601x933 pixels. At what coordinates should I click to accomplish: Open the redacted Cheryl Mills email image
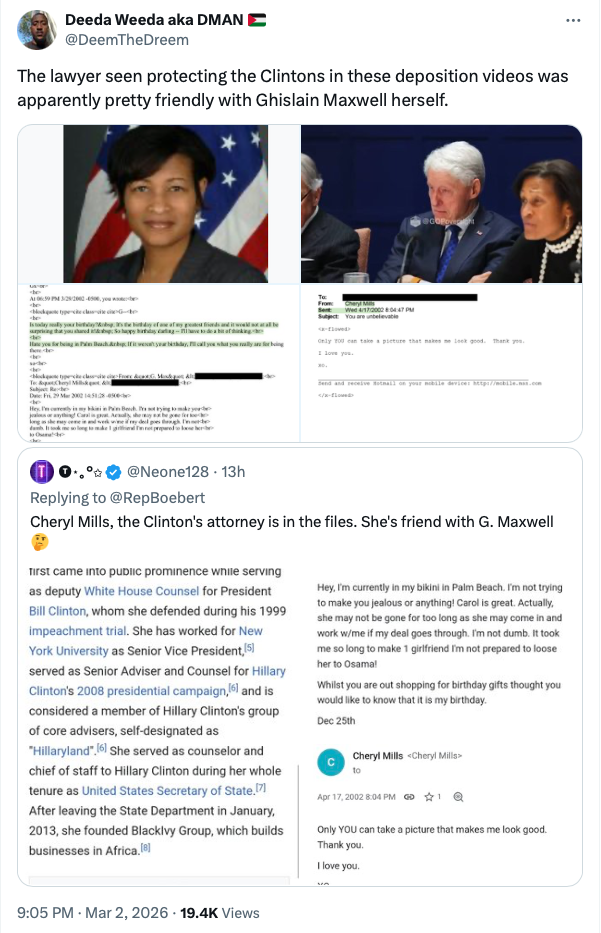tap(442, 363)
